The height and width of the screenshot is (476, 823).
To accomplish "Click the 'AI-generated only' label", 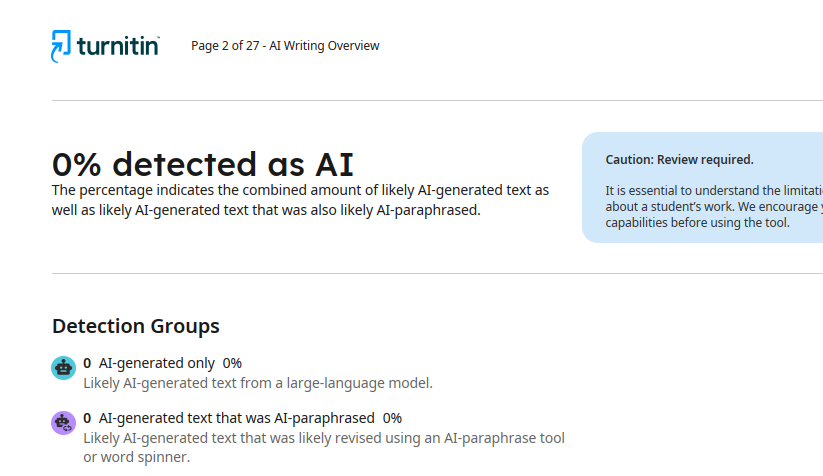I will 157,363.
